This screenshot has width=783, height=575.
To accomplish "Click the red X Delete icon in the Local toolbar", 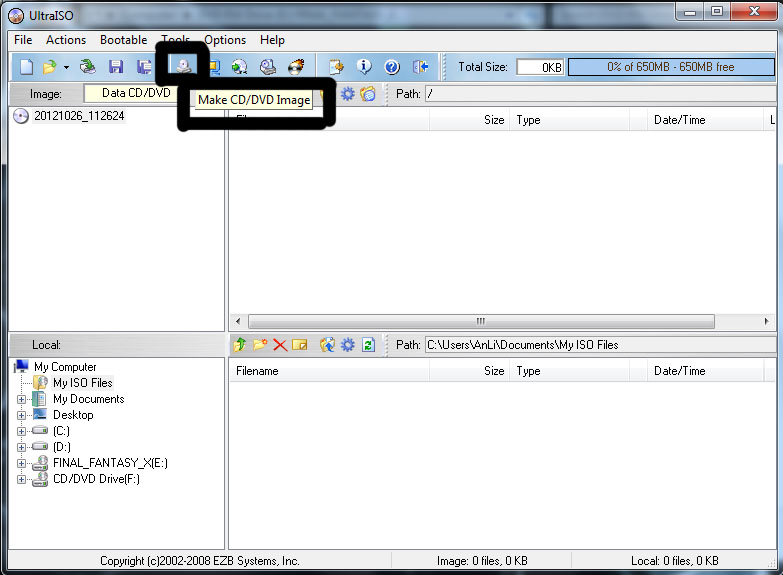I will tap(280, 345).
